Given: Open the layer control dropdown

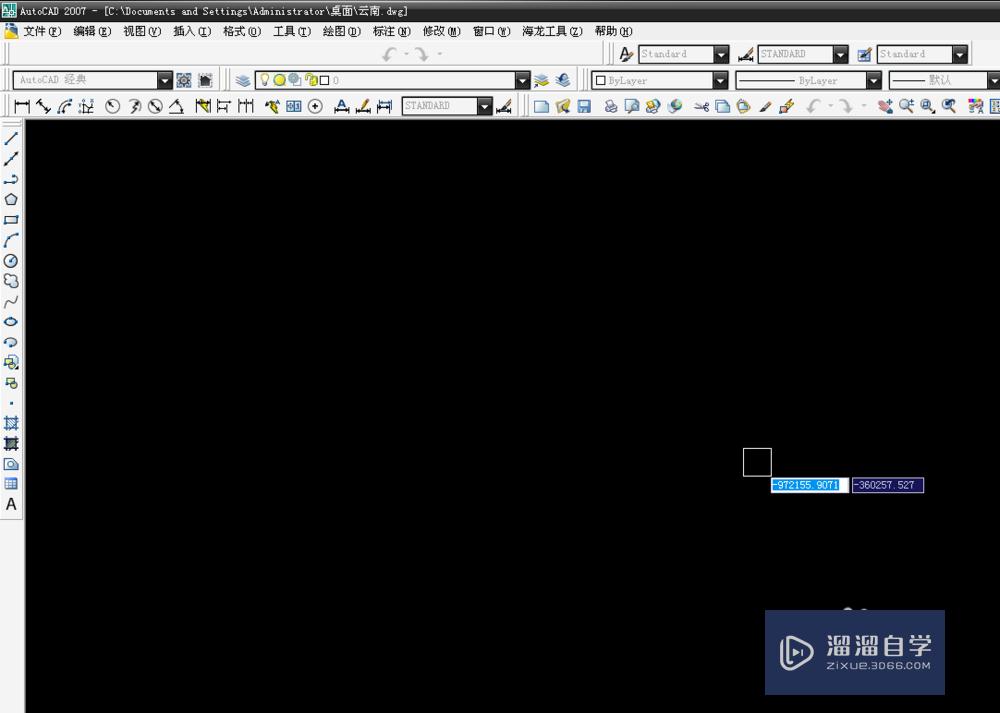Looking at the screenshot, I should (x=522, y=80).
